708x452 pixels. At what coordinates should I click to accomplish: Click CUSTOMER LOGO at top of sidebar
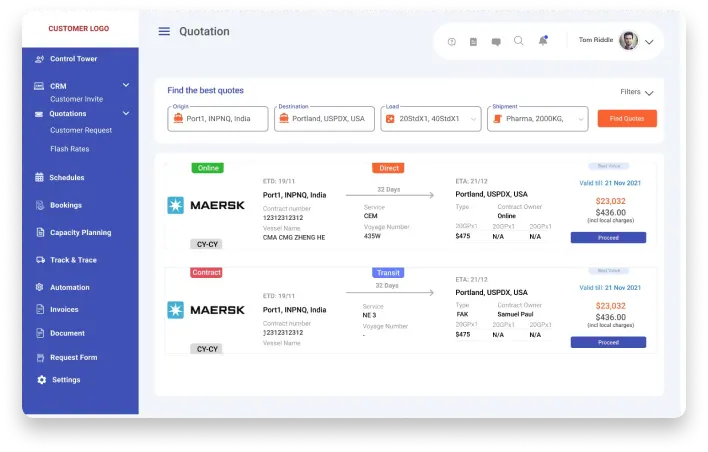point(79,28)
